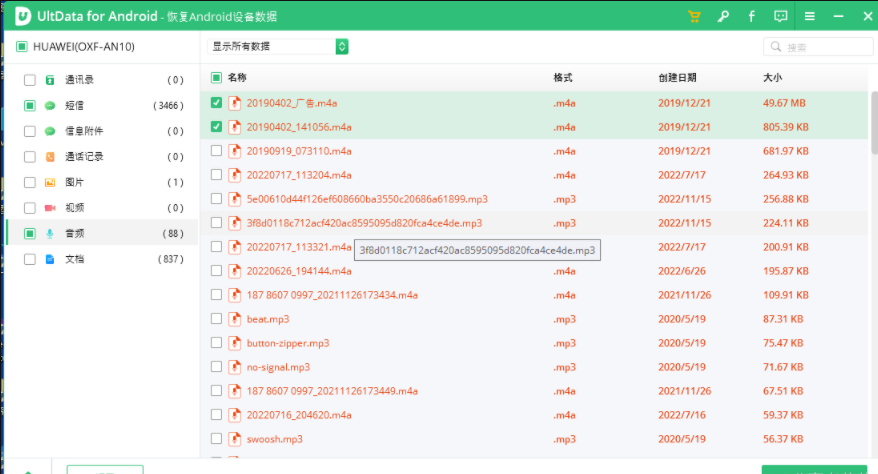Image resolution: width=878 pixels, height=474 pixels.
Task: Open the feedback chat icon
Action: 781,16
